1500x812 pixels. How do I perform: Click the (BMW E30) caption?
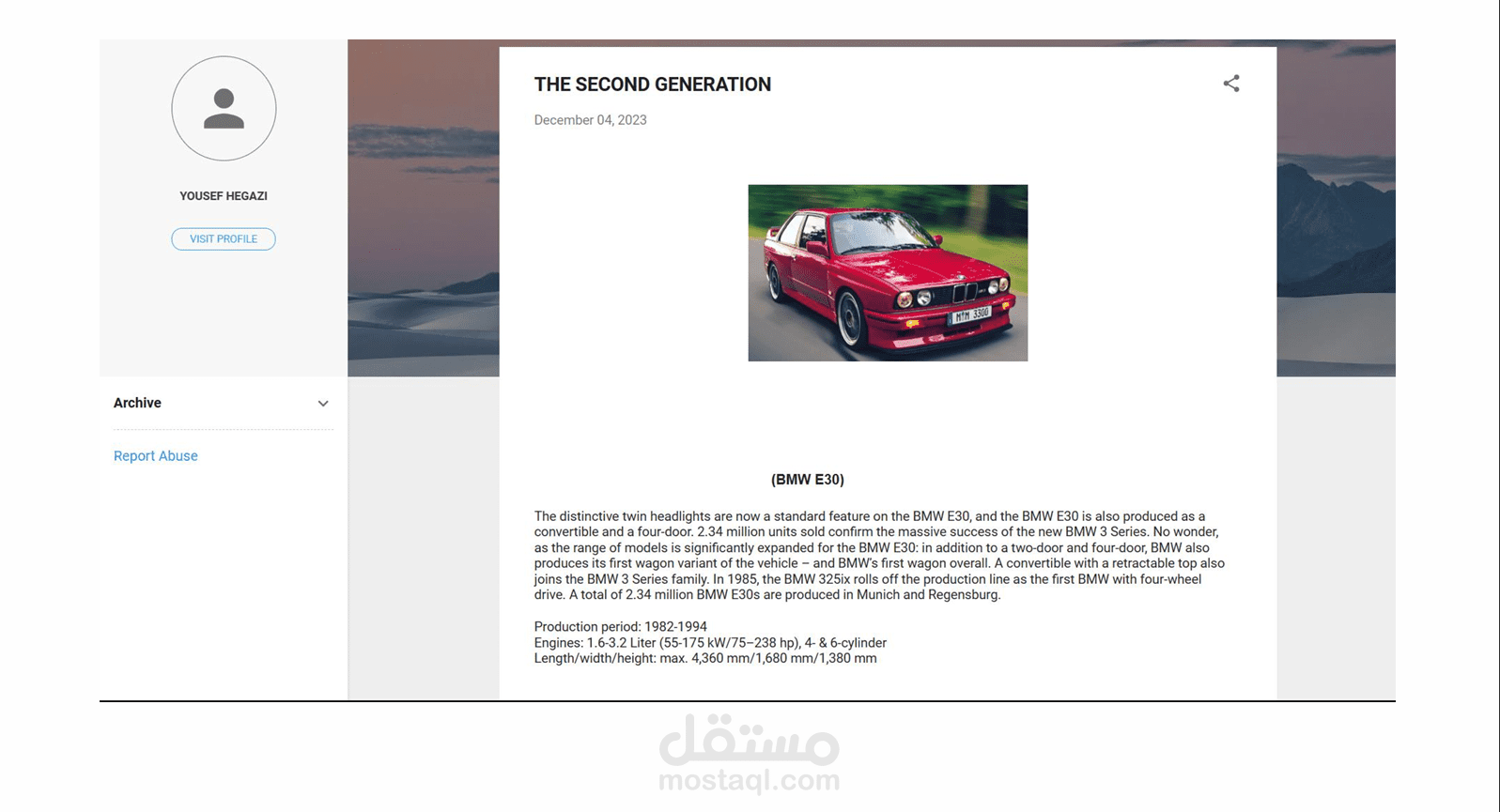[x=808, y=480]
